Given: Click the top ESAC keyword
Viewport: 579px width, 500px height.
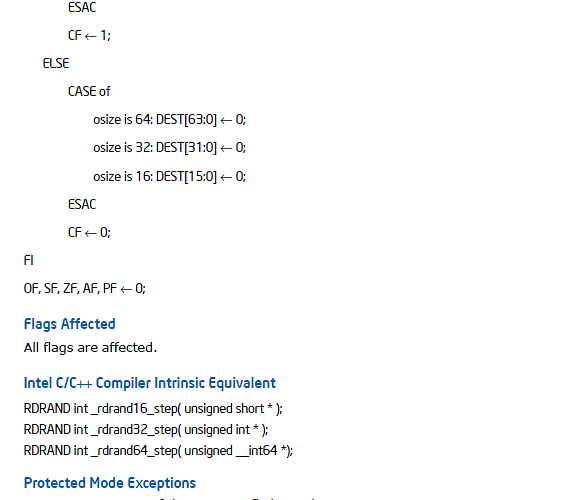Looking at the screenshot, I should tap(82, 7).
